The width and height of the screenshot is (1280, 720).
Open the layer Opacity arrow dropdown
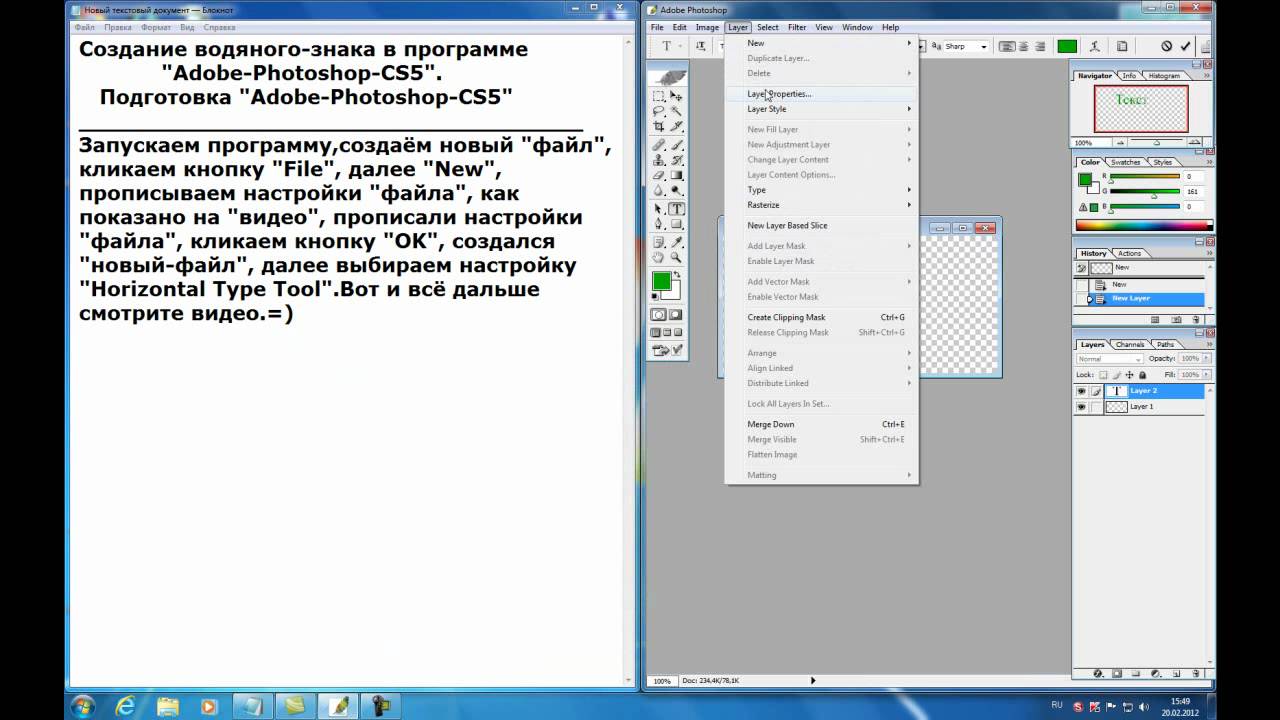1206,358
